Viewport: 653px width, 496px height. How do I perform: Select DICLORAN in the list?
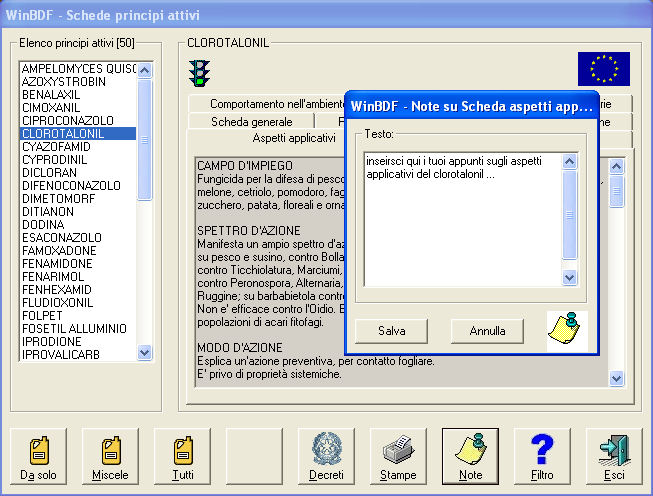tap(78, 172)
